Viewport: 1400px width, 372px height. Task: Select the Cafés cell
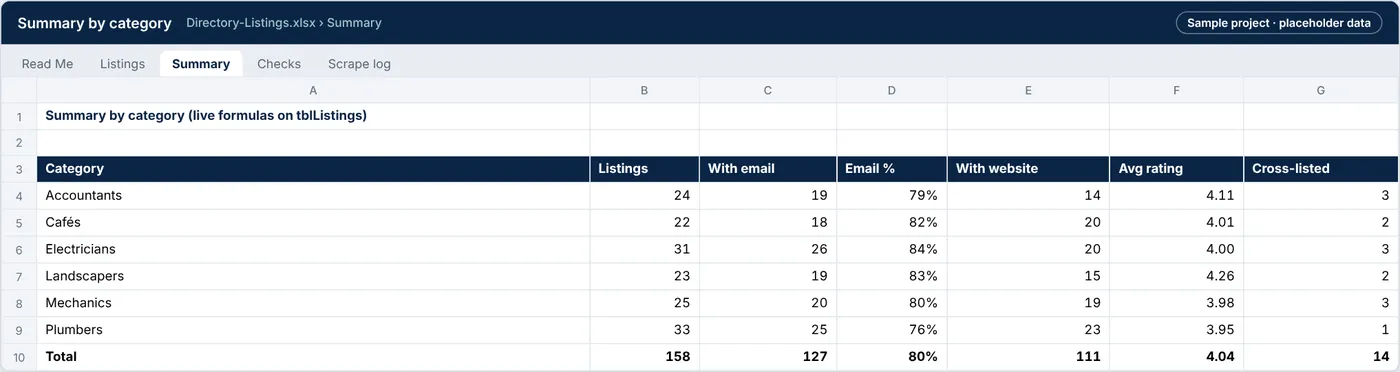tap(313, 223)
